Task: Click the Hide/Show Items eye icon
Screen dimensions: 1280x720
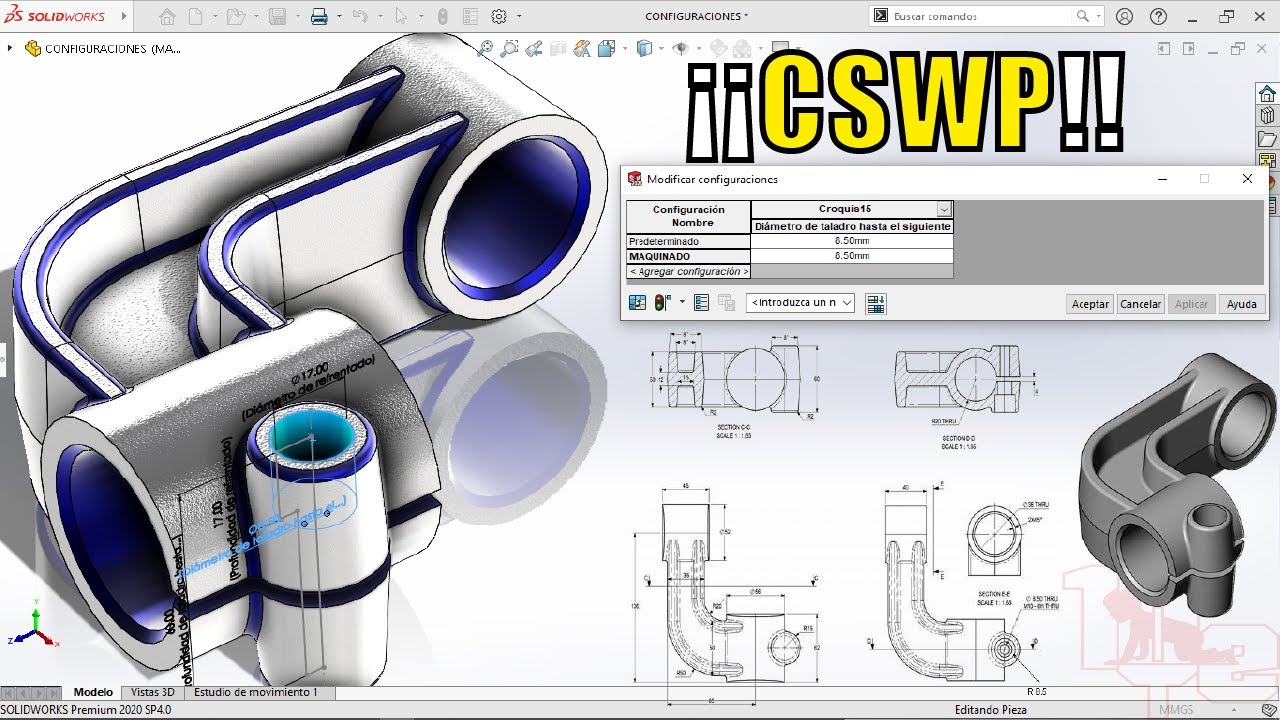Action: (681, 48)
